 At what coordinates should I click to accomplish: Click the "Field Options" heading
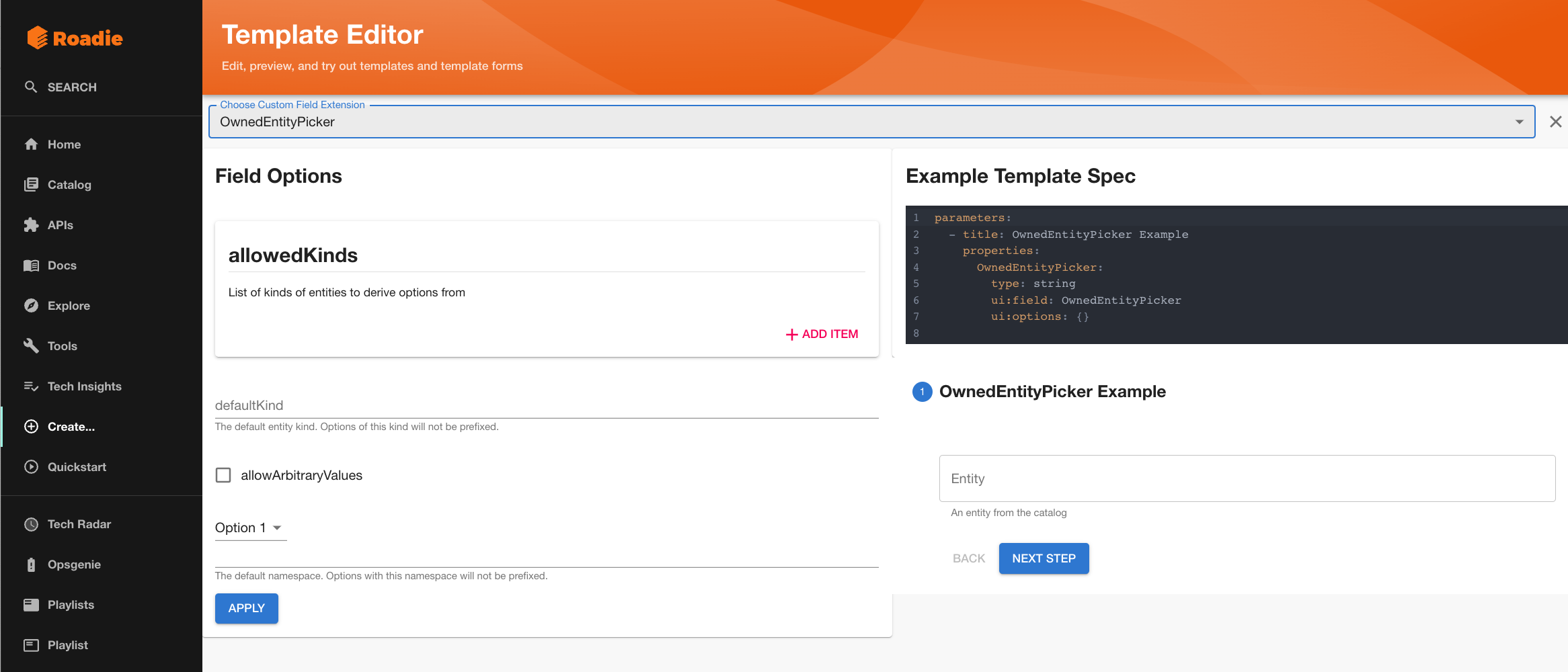click(278, 176)
